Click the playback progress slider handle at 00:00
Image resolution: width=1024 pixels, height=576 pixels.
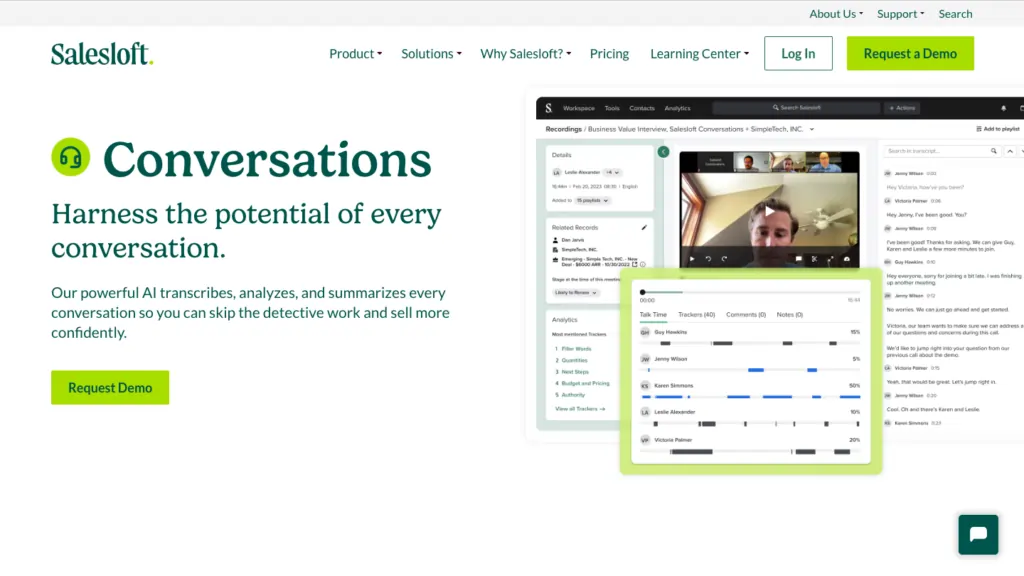[x=643, y=293]
